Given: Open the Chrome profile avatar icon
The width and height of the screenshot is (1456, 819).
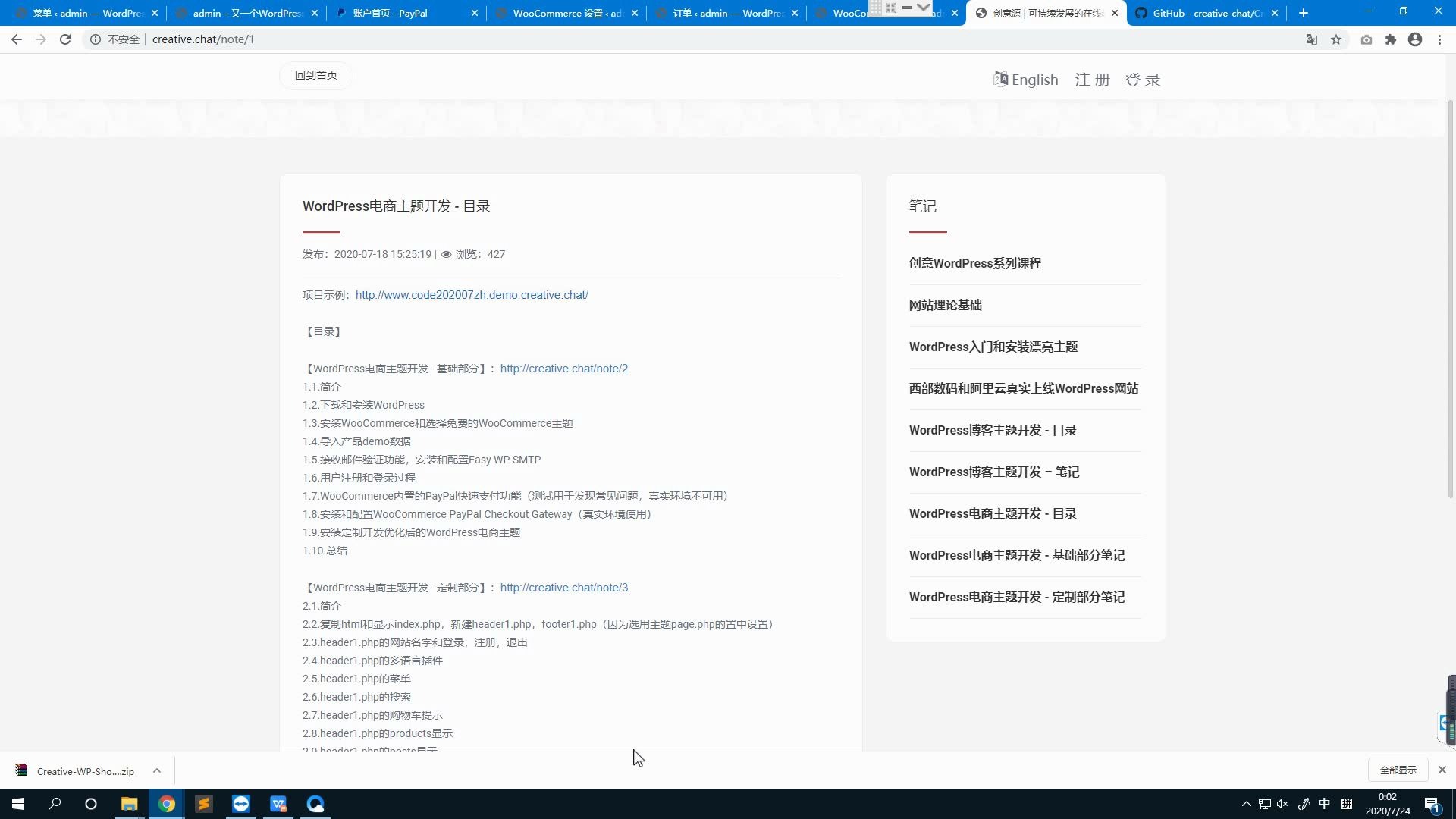Looking at the screenshot, I should click(x=1415, y=39).
